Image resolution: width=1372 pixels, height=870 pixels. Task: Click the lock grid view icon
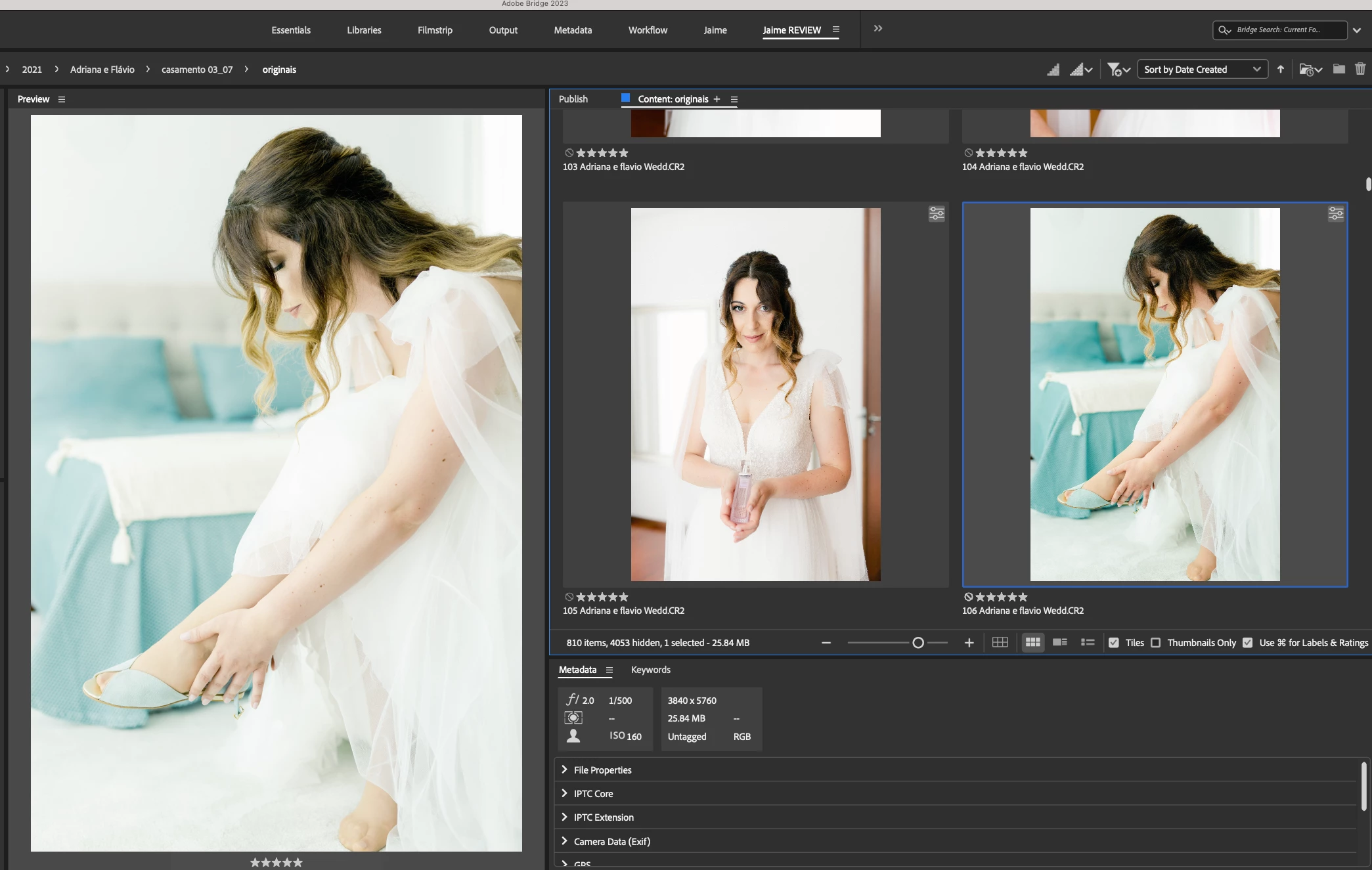1000,642
